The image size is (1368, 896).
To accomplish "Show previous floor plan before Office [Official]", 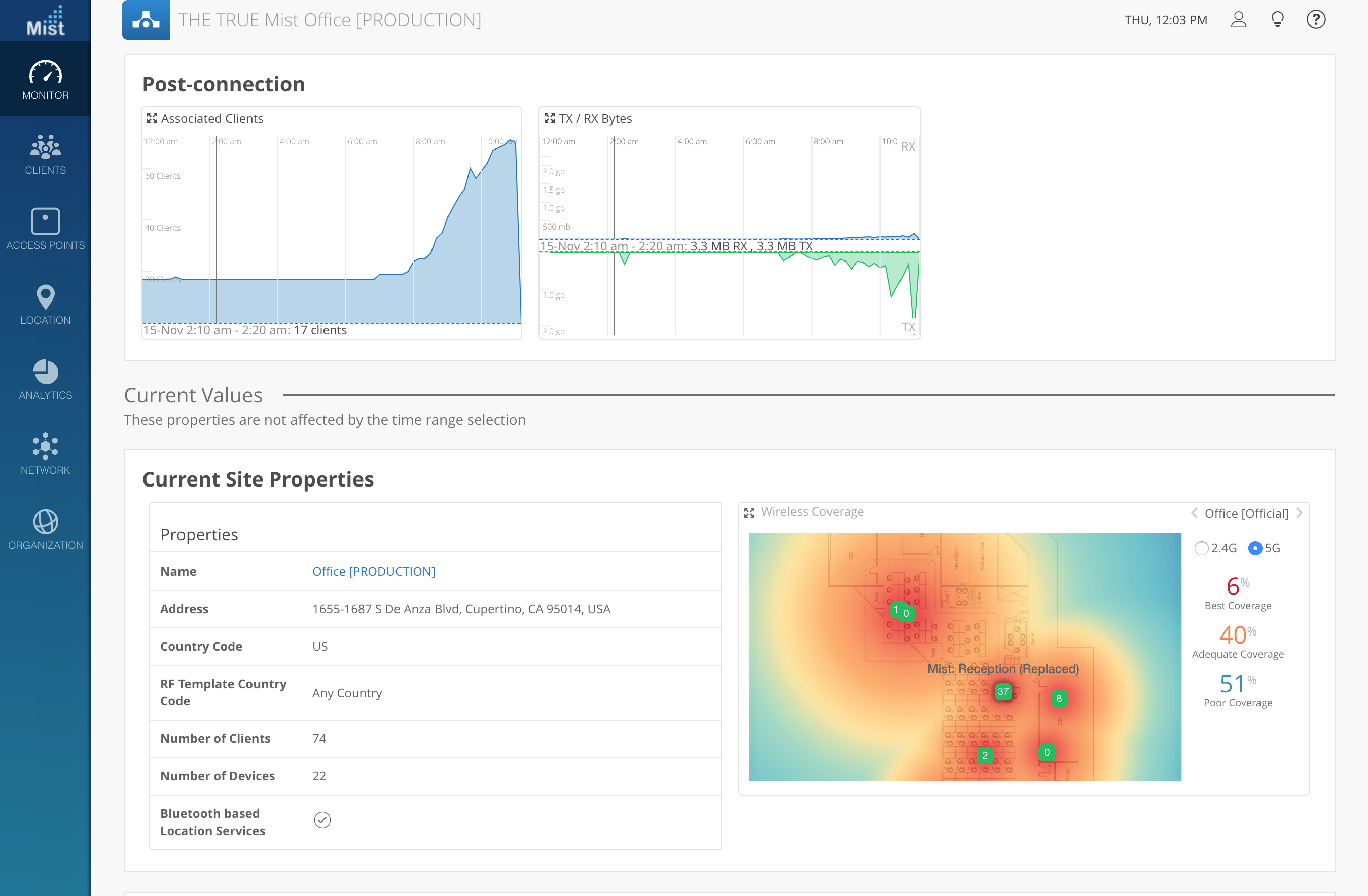I will [x=1194, y=513].
